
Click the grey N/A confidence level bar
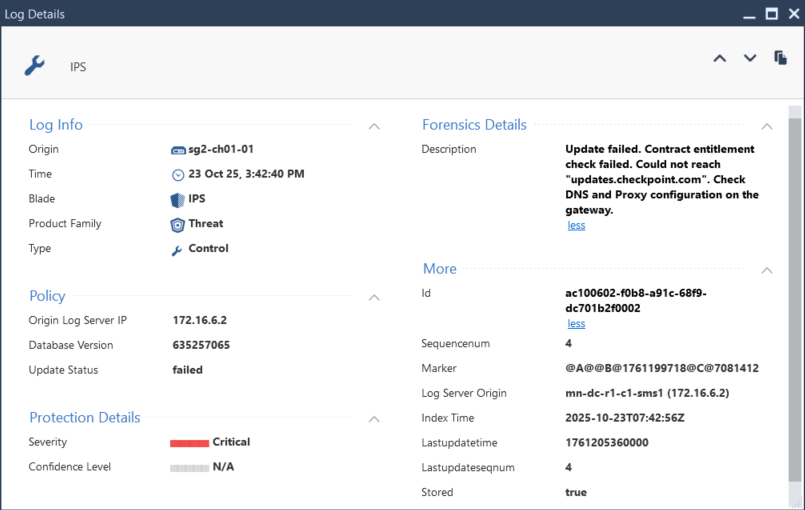[189, 468]
